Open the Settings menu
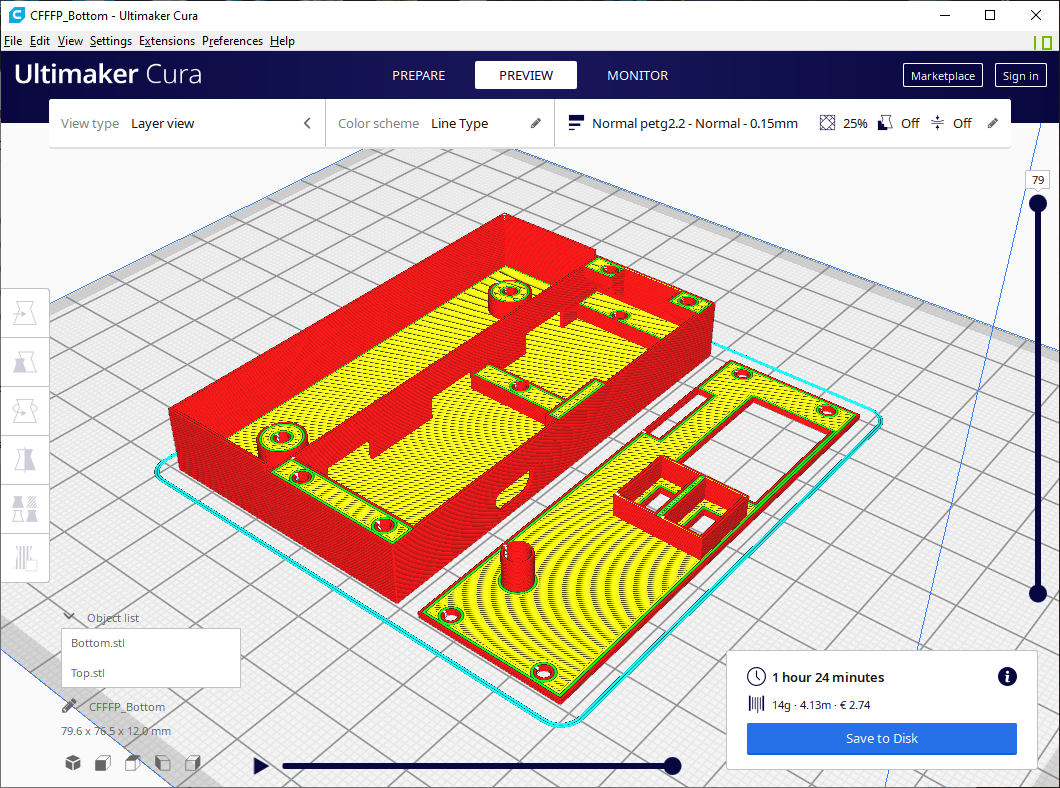1060x788 pixels. click(111, 41)
